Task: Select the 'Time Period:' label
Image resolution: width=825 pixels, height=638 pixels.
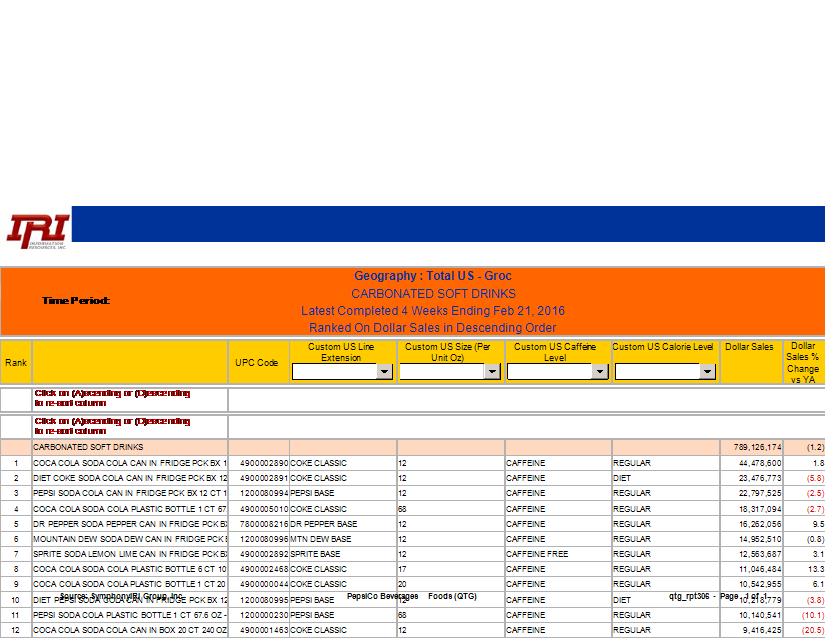Action: (76, 300)
